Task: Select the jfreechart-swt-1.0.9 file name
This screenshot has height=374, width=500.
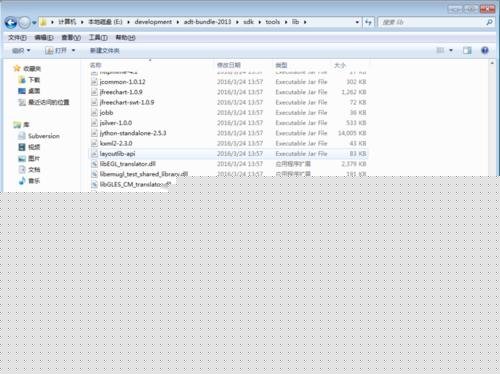Action: pyautogui.click(x=127, y=102)
